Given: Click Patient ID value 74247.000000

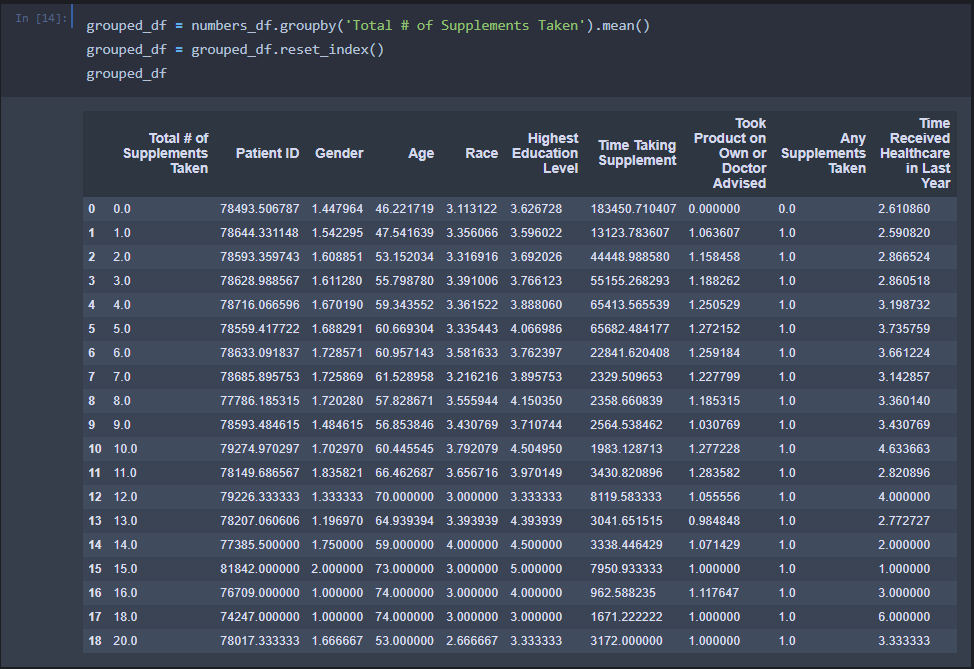Looking at the screenshot, I should (260, 617).
